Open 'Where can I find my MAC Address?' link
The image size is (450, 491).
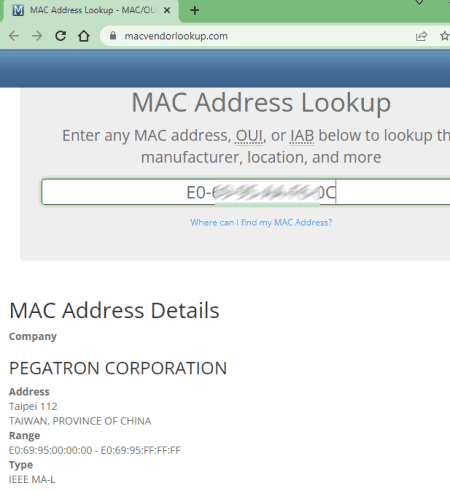click(261, 222)
